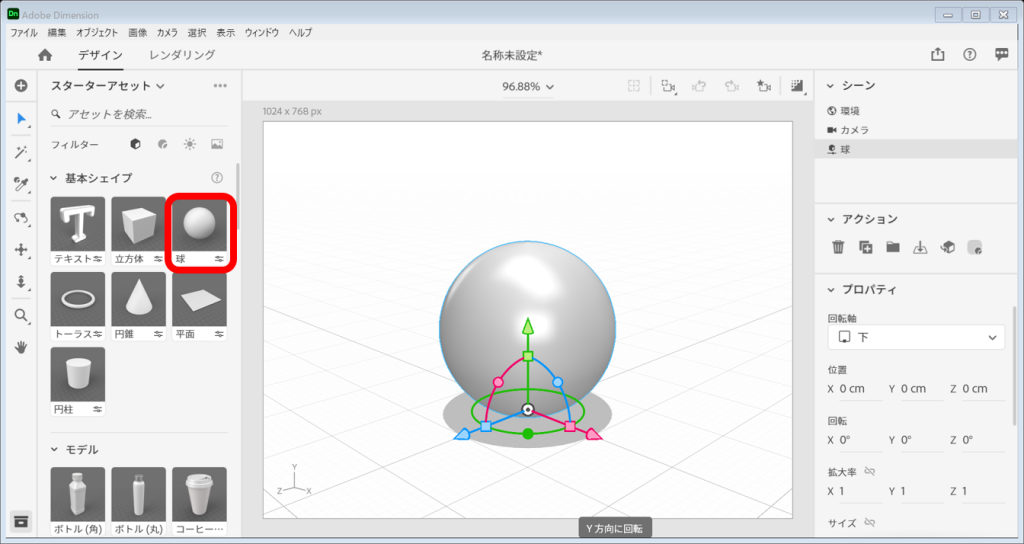Click the Home icon
Screen dimensions: 1024x544
point(45,56)
